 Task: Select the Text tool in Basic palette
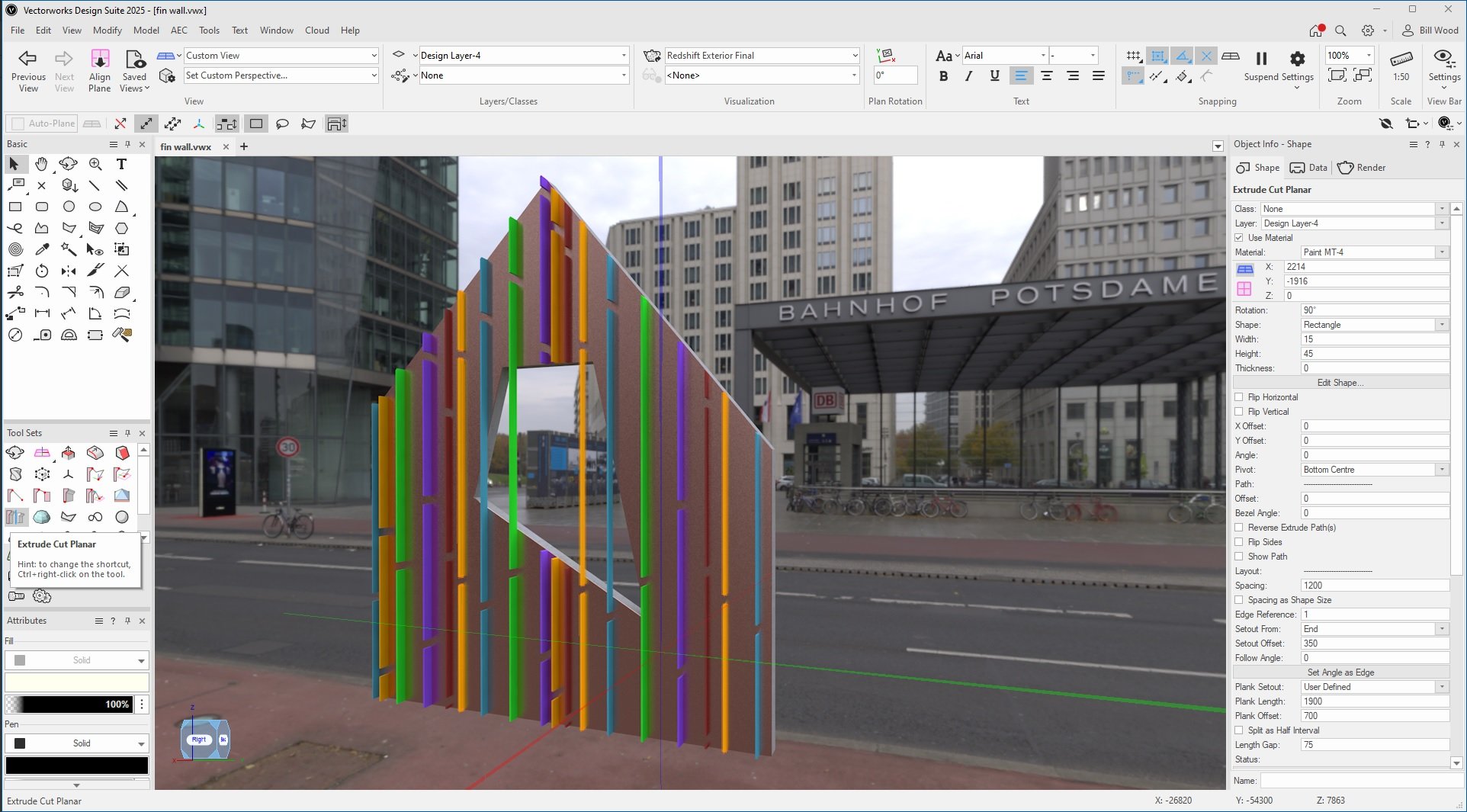121,164
